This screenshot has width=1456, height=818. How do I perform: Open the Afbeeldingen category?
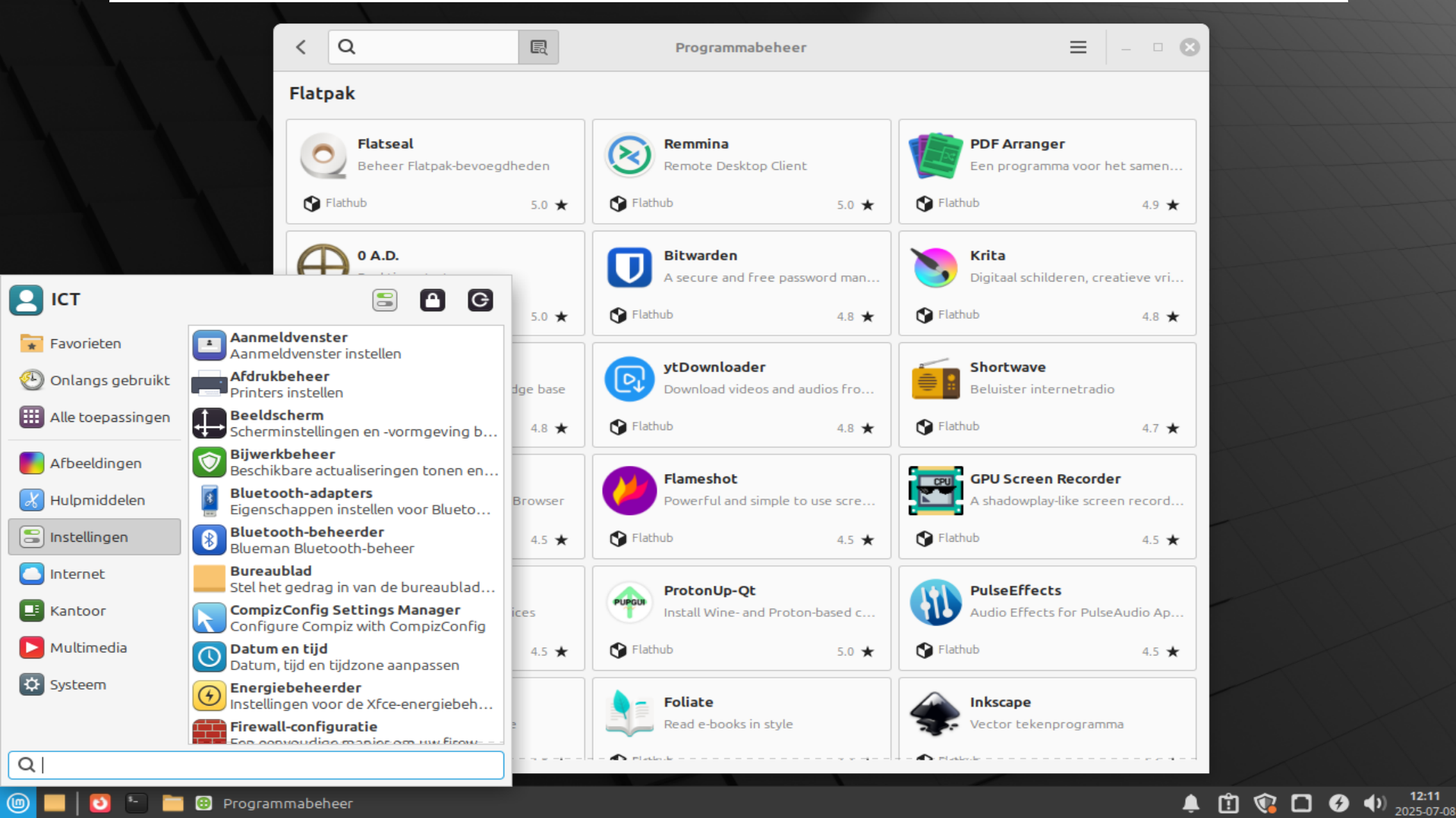click(95, 463)
